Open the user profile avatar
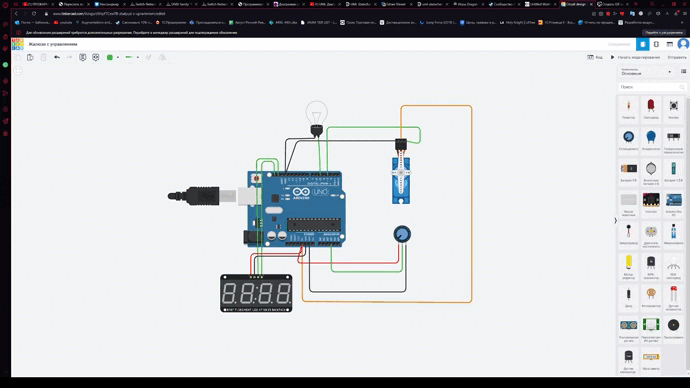690x388 pixels. [683, 44]
